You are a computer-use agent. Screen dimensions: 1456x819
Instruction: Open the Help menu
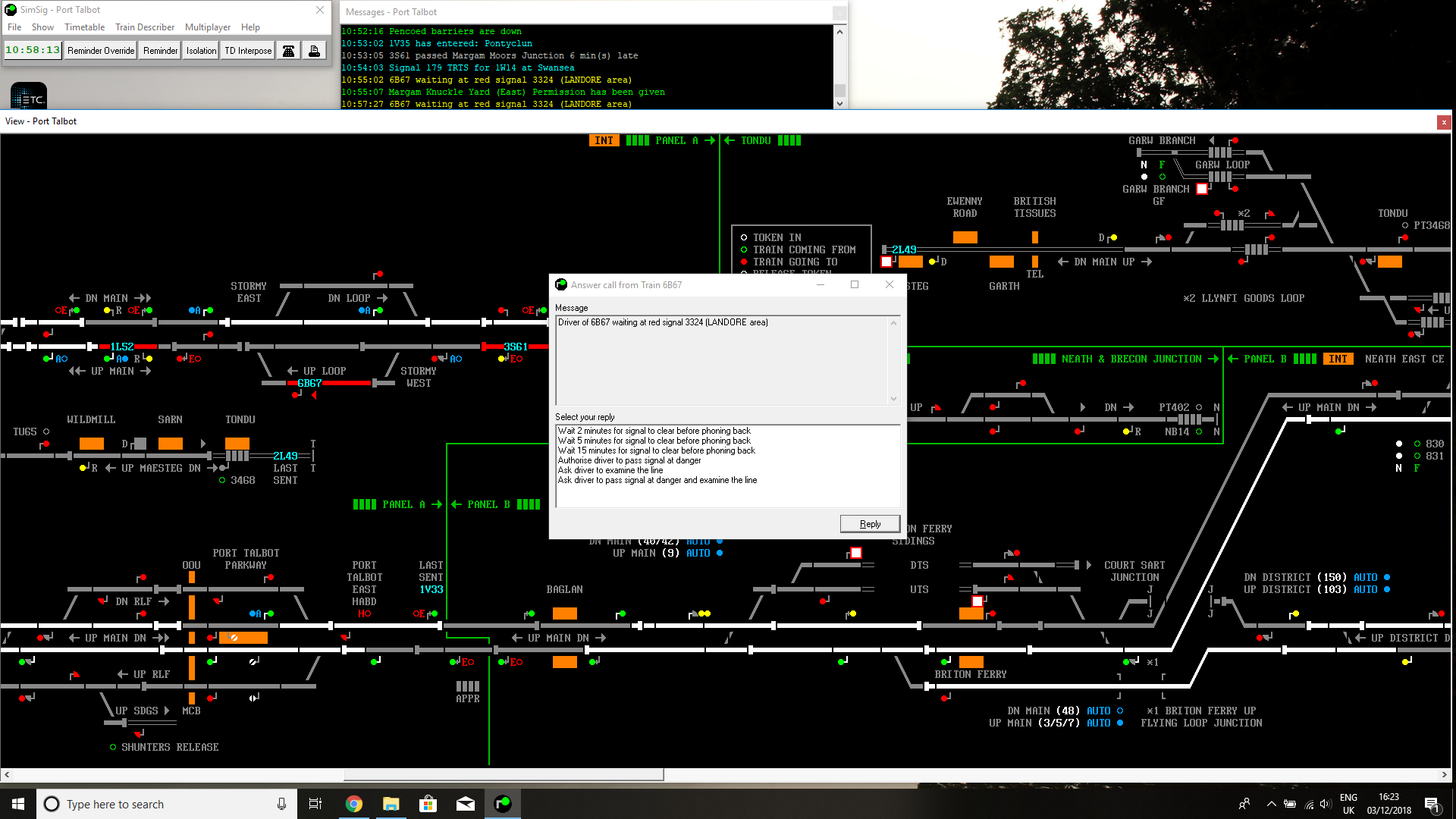click(x=250, y=27)
